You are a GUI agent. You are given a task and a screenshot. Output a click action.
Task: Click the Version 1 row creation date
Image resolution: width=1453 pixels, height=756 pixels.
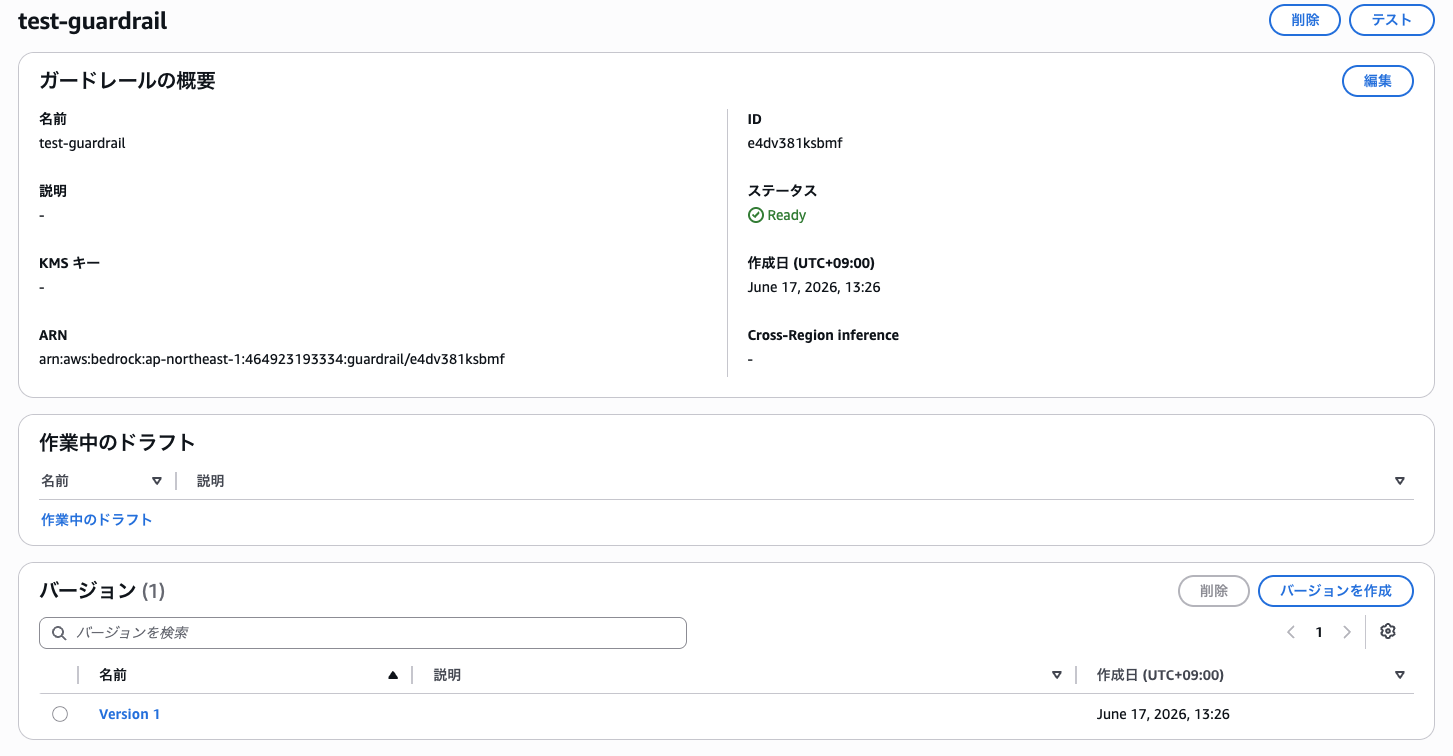[1163, 714]
